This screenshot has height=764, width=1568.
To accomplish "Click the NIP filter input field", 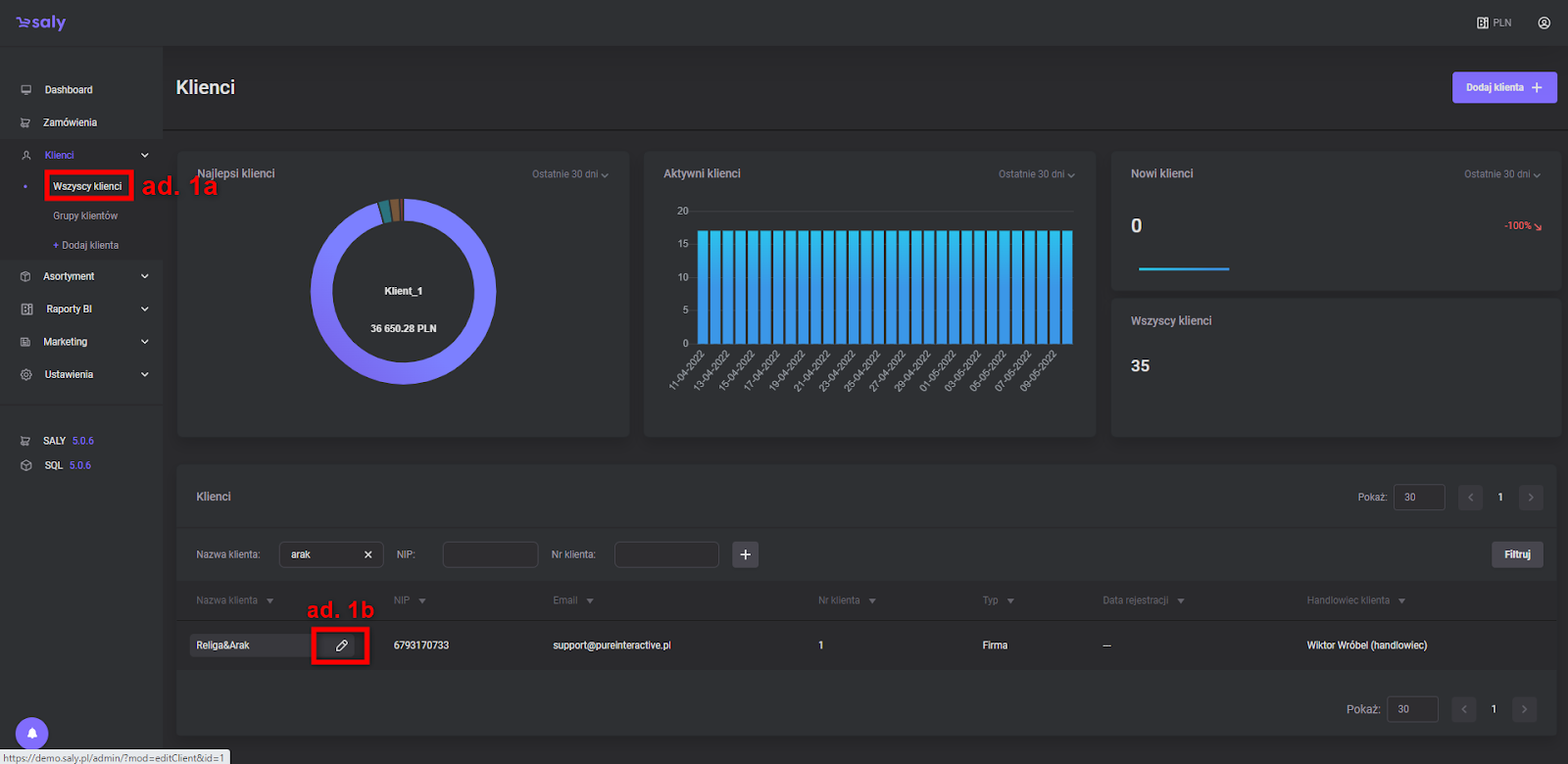I will point(490,554).
